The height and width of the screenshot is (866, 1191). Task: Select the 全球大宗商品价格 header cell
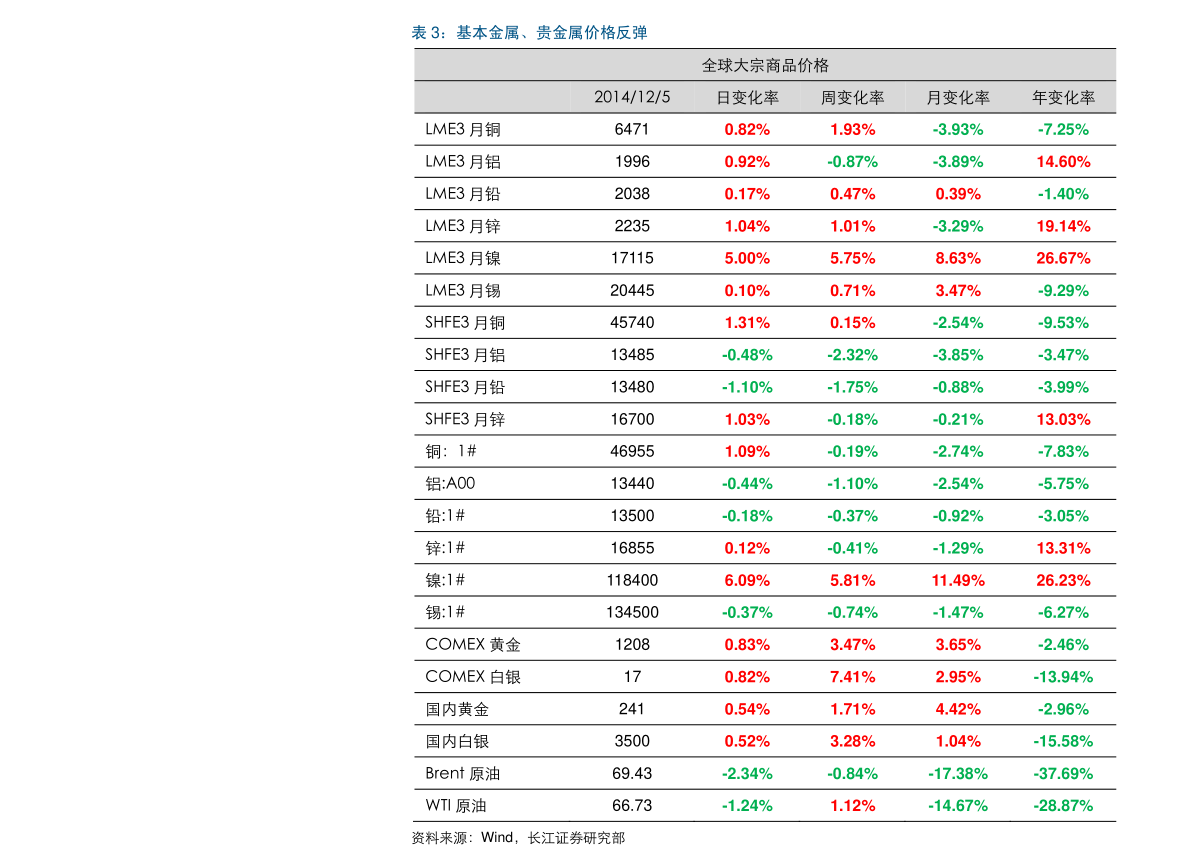765,65
